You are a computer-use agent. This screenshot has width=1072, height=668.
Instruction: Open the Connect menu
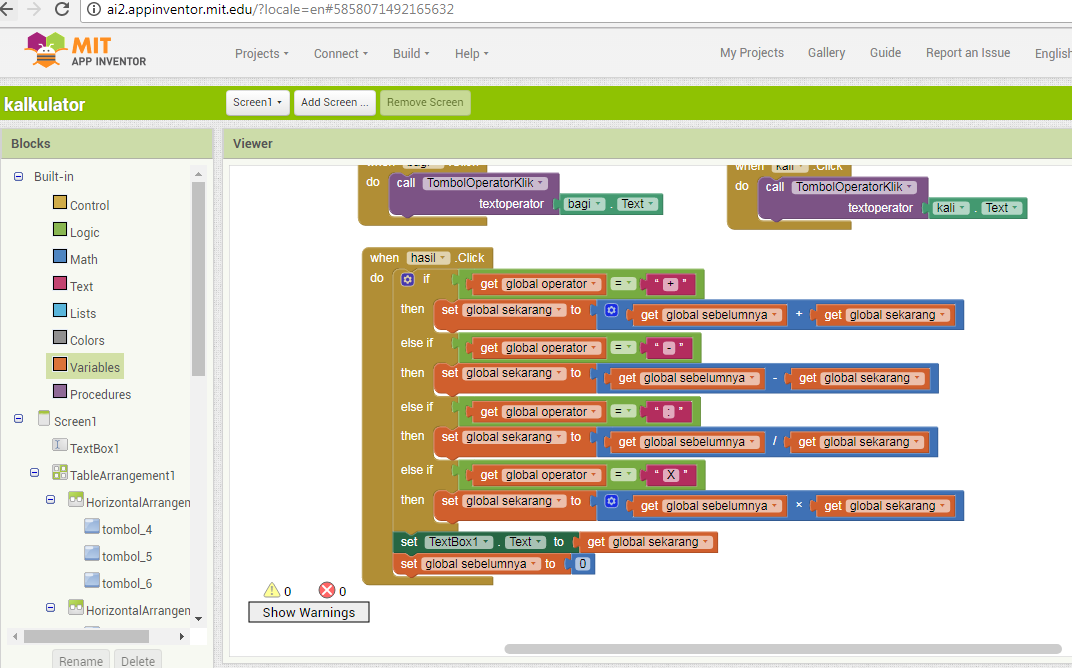click(x=340, y=53)
